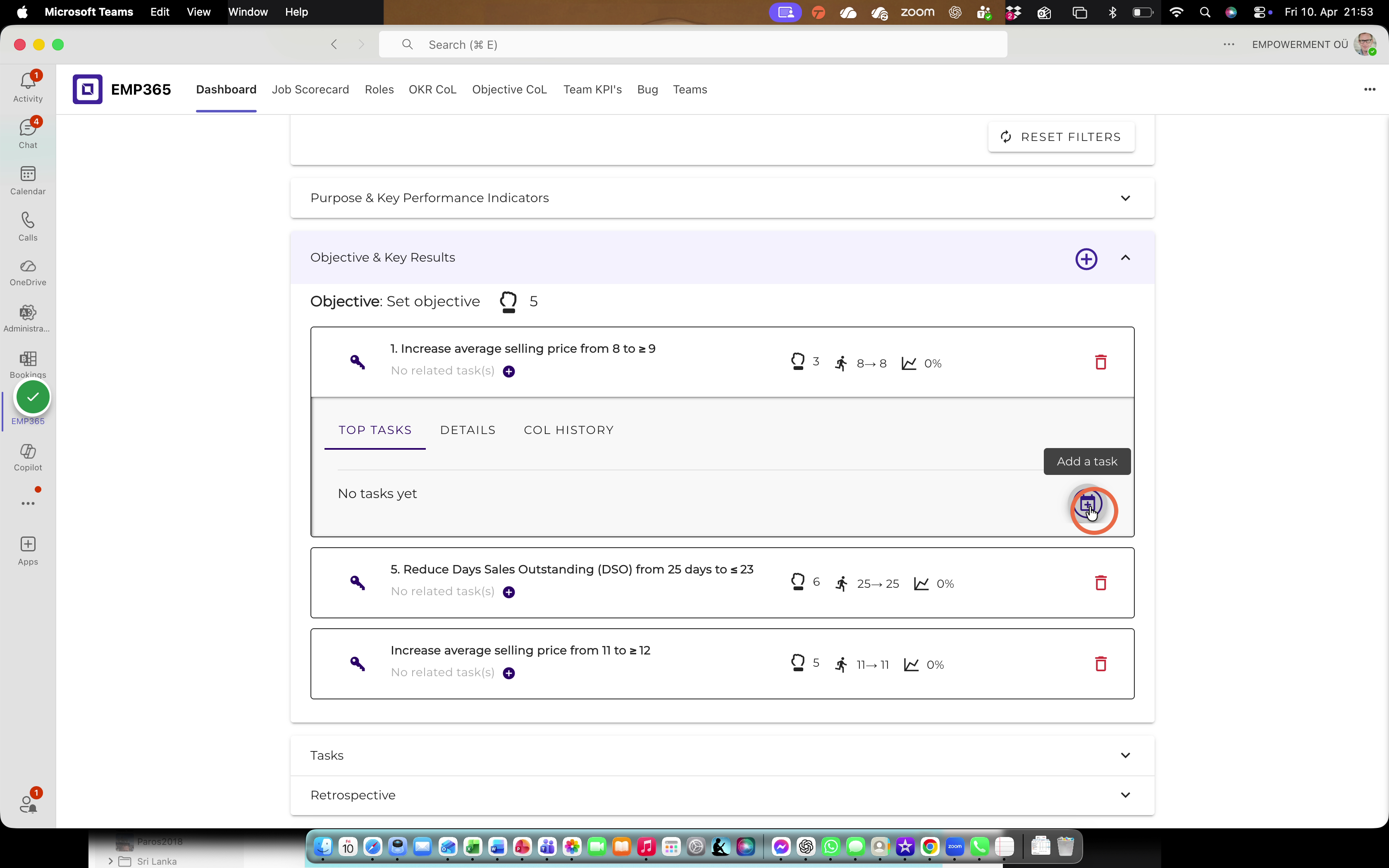Open Copilot in the Teams sidebar
Image resolution: width=1389 pixels, height=868 pixels.
click(x=28, y=458)
